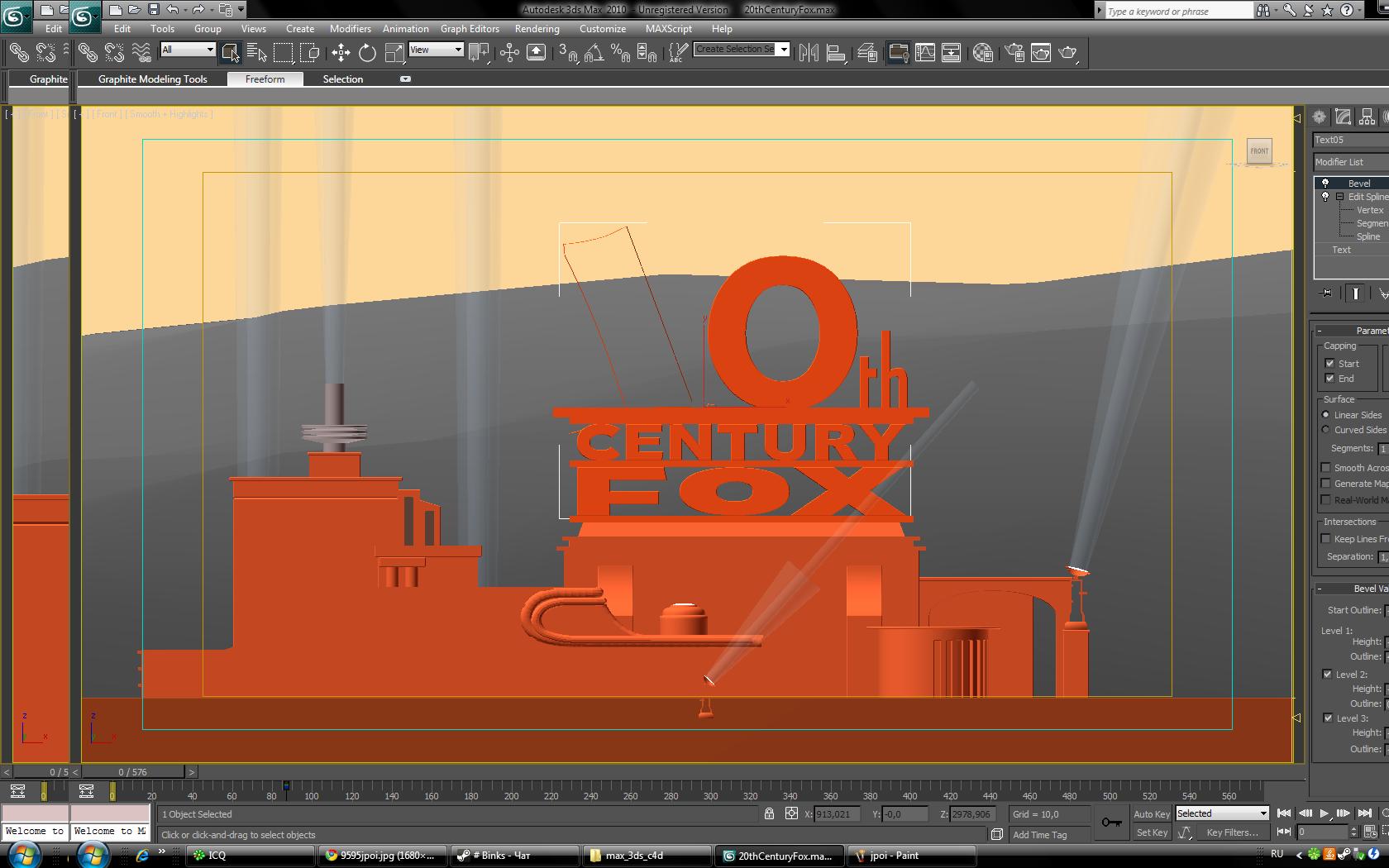Switch to Selection ribbon tab
This screenshot has width=1389, height=868.
[x=342, y=79]
